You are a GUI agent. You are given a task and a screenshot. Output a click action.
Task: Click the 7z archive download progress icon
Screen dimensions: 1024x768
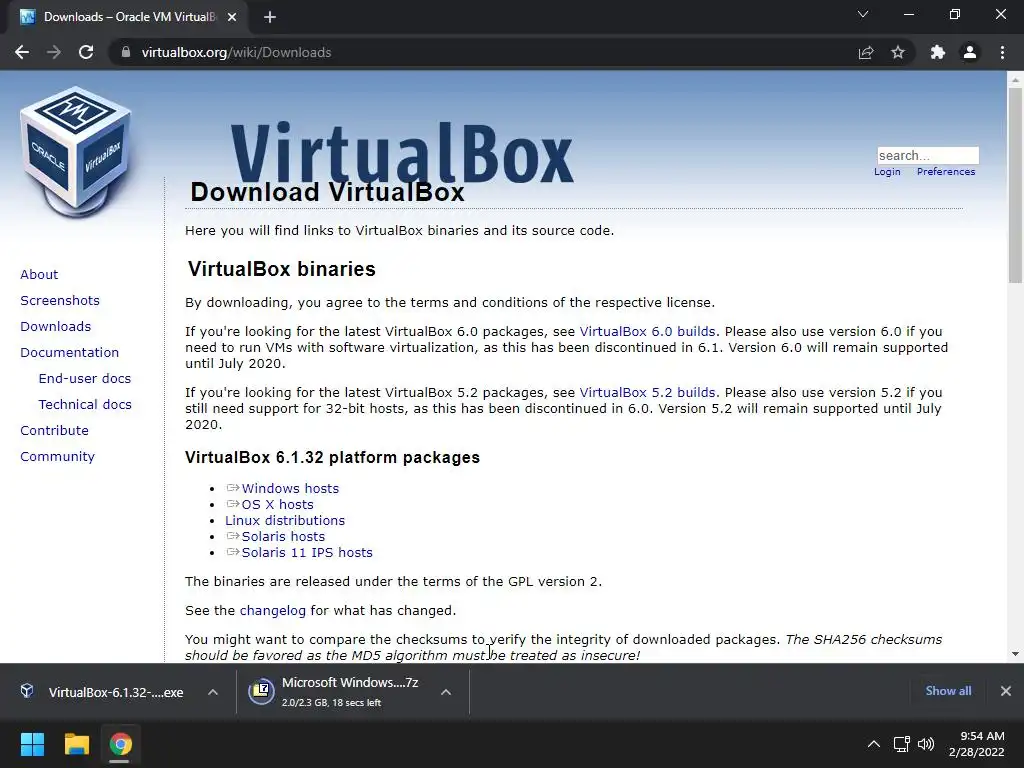click(261, 692)
